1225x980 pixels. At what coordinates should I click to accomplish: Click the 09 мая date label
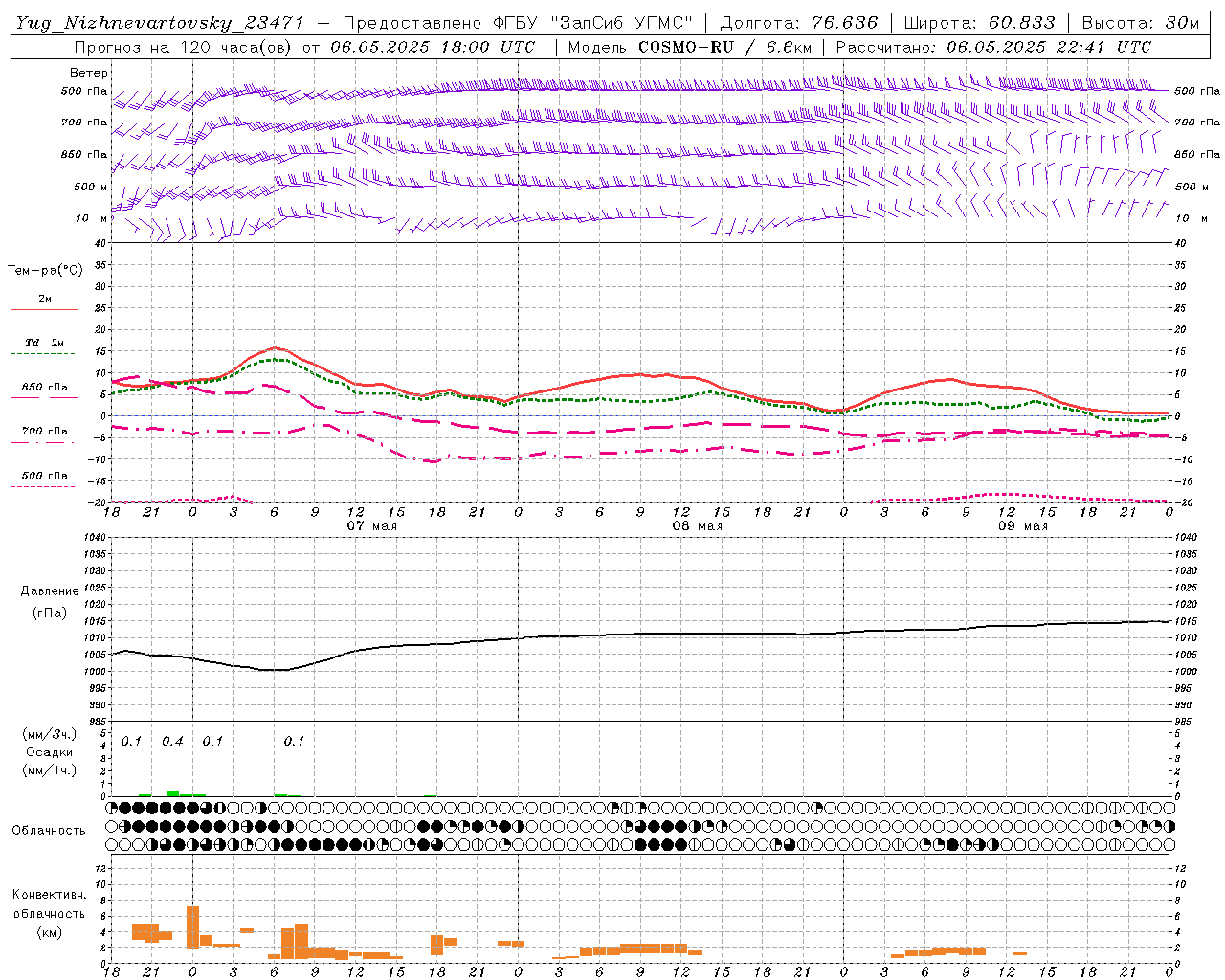click(x=1022, y=526)
